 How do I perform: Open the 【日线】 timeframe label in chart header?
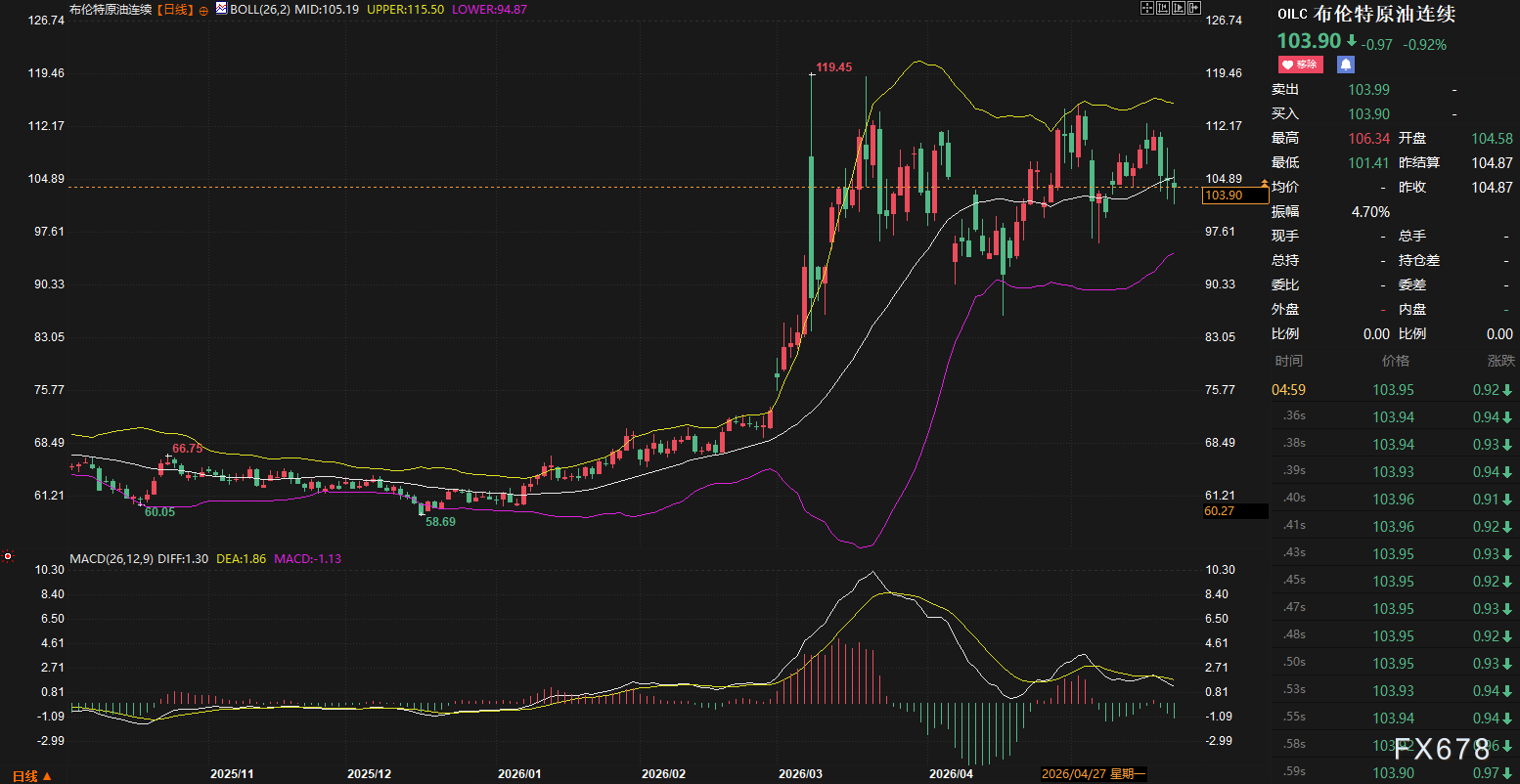[175, 9]
